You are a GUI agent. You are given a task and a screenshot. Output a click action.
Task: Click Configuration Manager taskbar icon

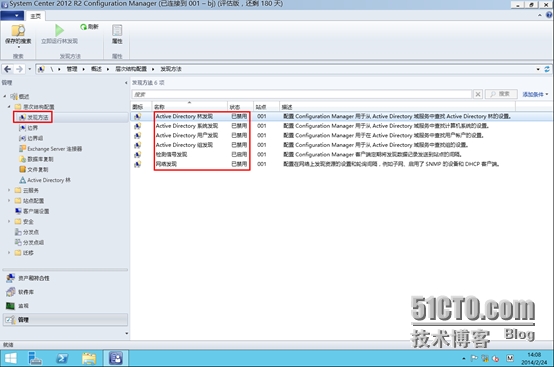[116, 359]
